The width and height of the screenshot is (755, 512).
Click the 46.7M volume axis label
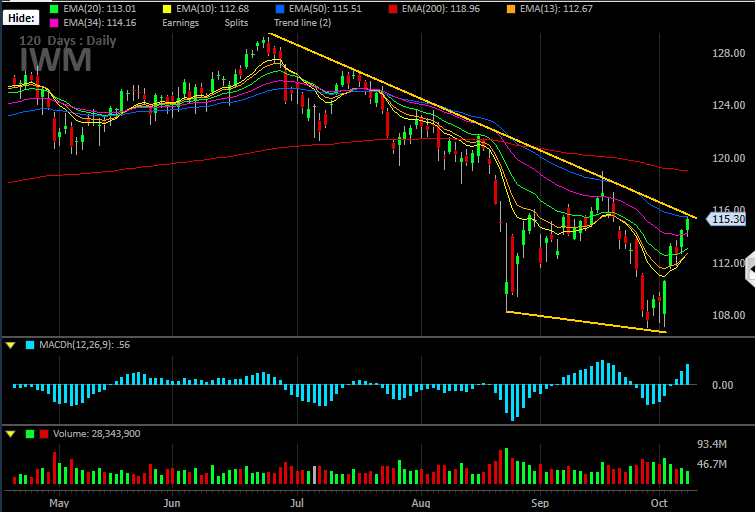coord(712,464)
